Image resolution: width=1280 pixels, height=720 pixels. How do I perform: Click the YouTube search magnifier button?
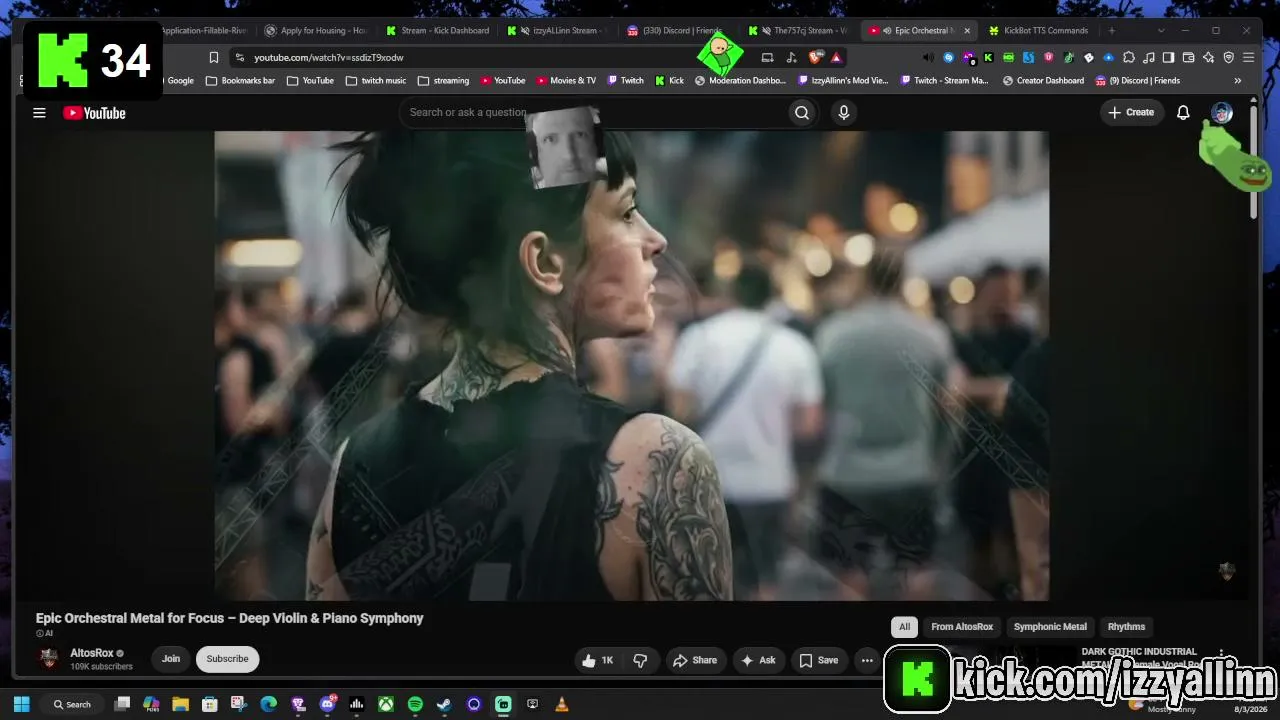(x=802, y=113)
